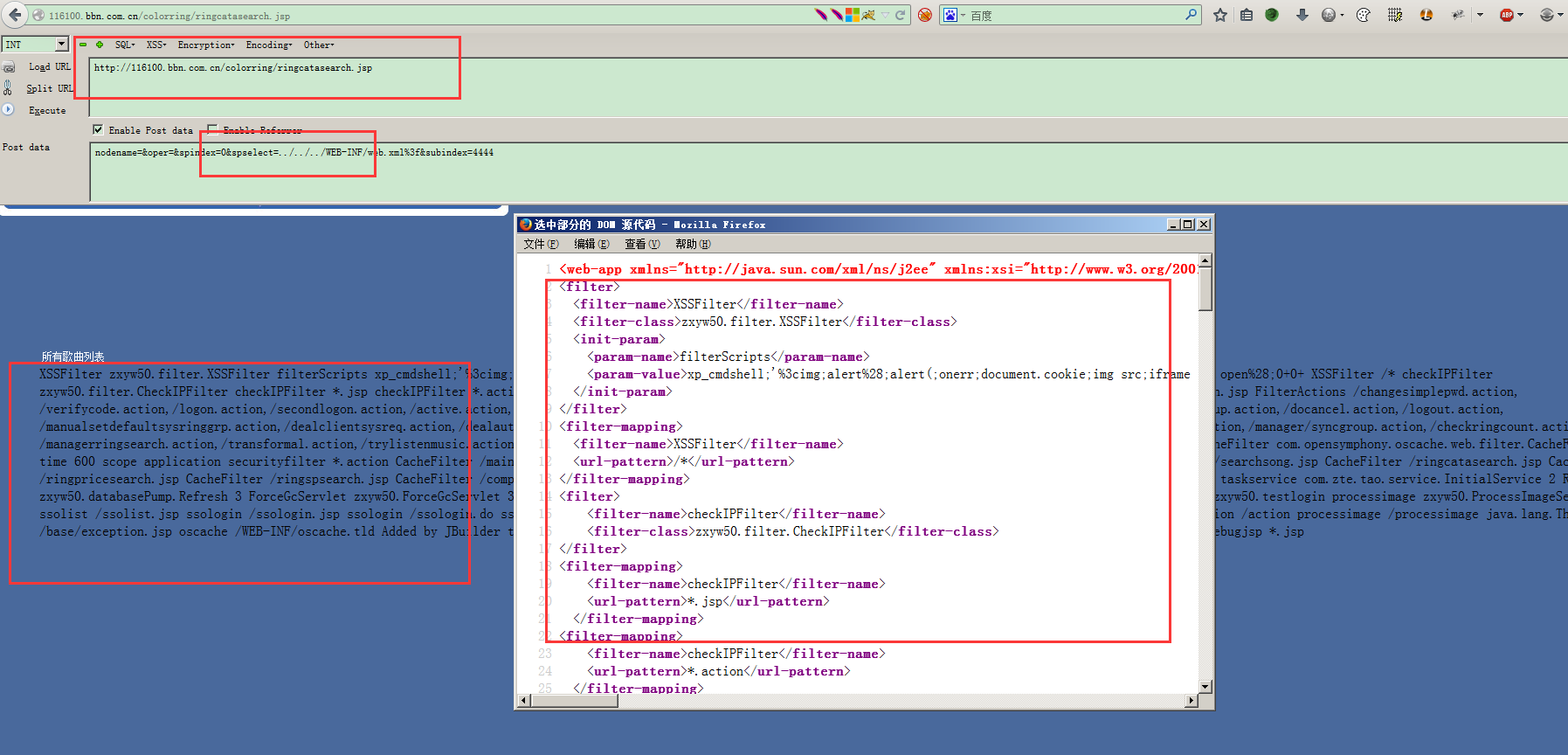
Task: Click the colorful Windows-style squares icon
Action: (x=852, y=15)
